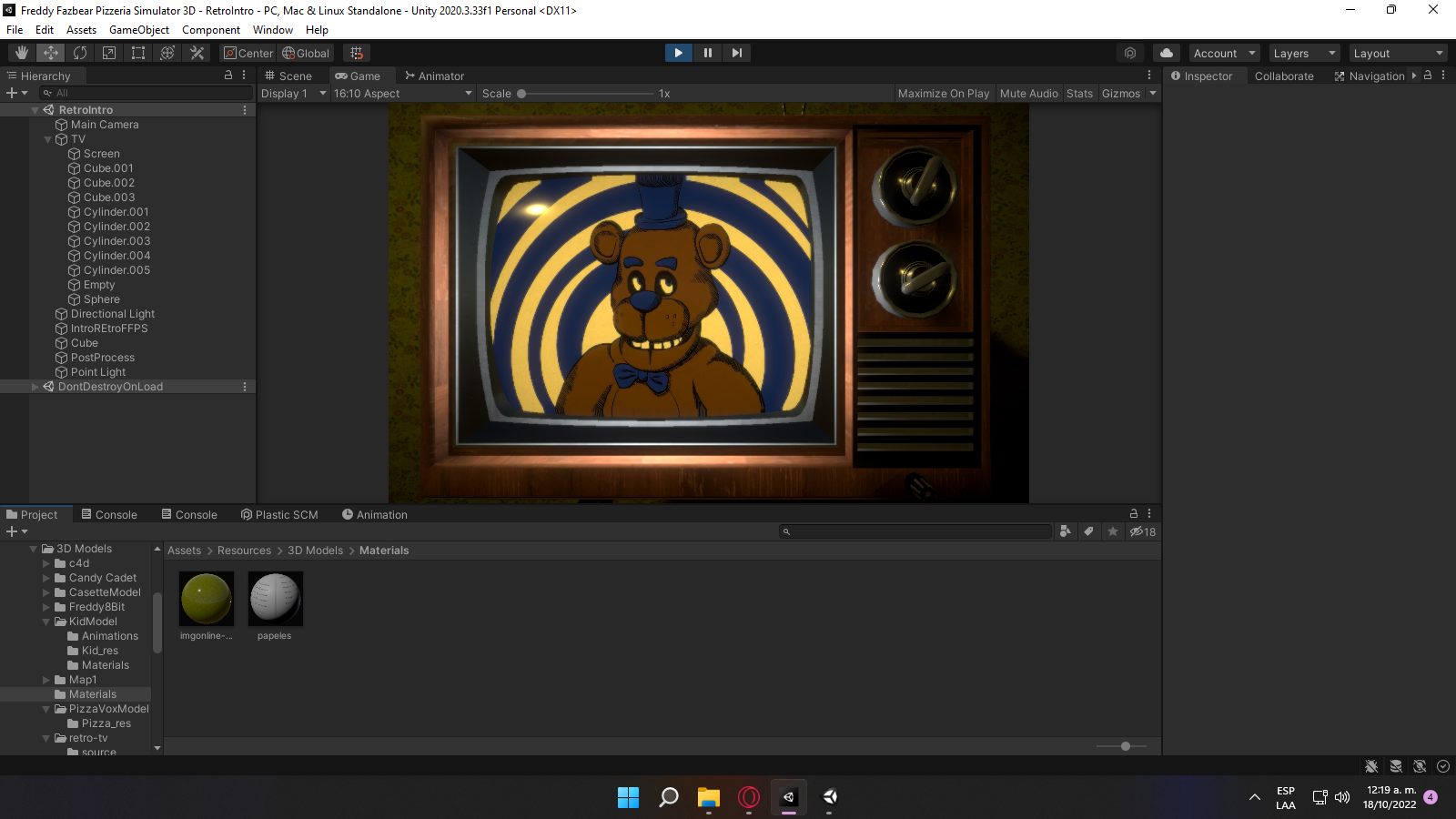Viewport: 1456px width, 819px height.
Task: Lock the Hierarchy panel
Action: [x=228, y=76]
